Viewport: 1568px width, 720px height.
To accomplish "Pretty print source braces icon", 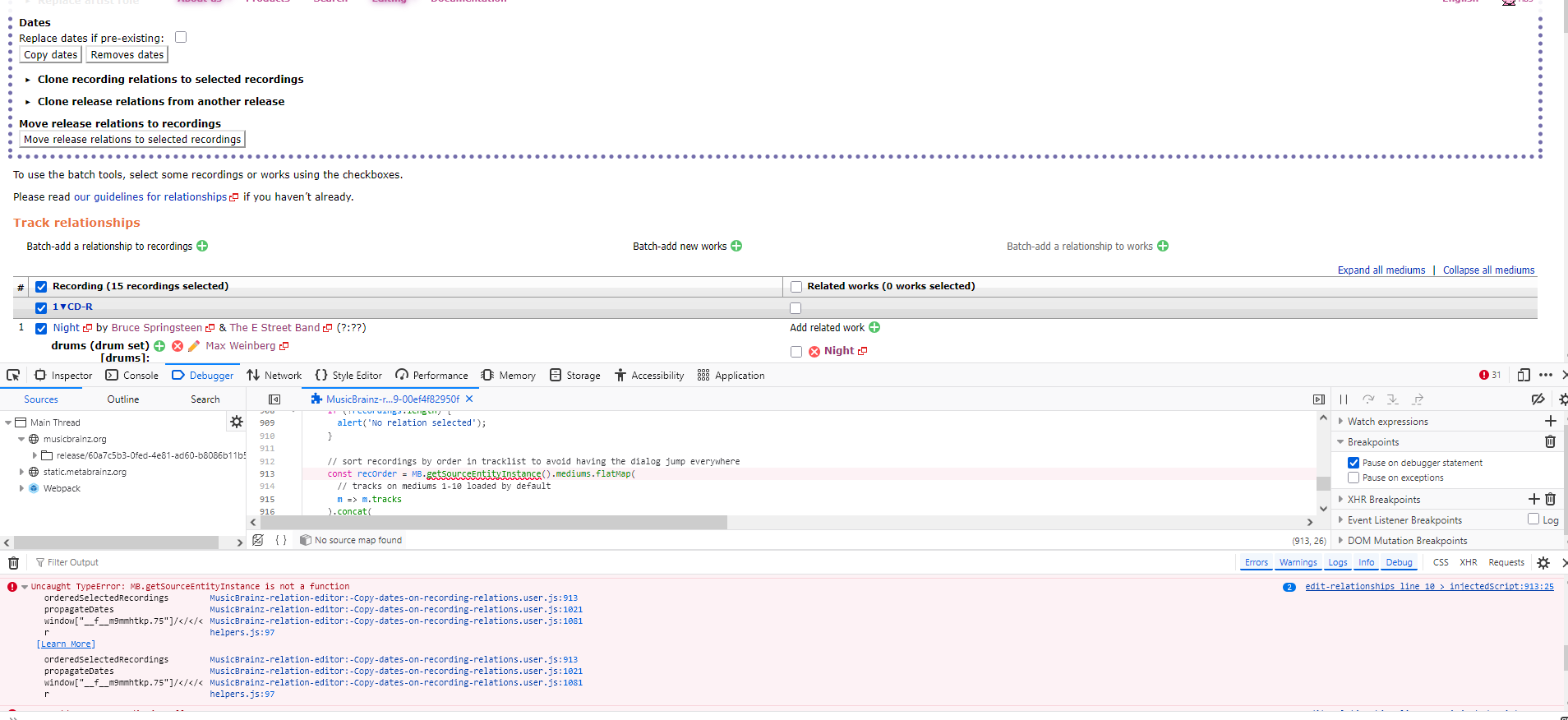I will click(x=281, y=540).
